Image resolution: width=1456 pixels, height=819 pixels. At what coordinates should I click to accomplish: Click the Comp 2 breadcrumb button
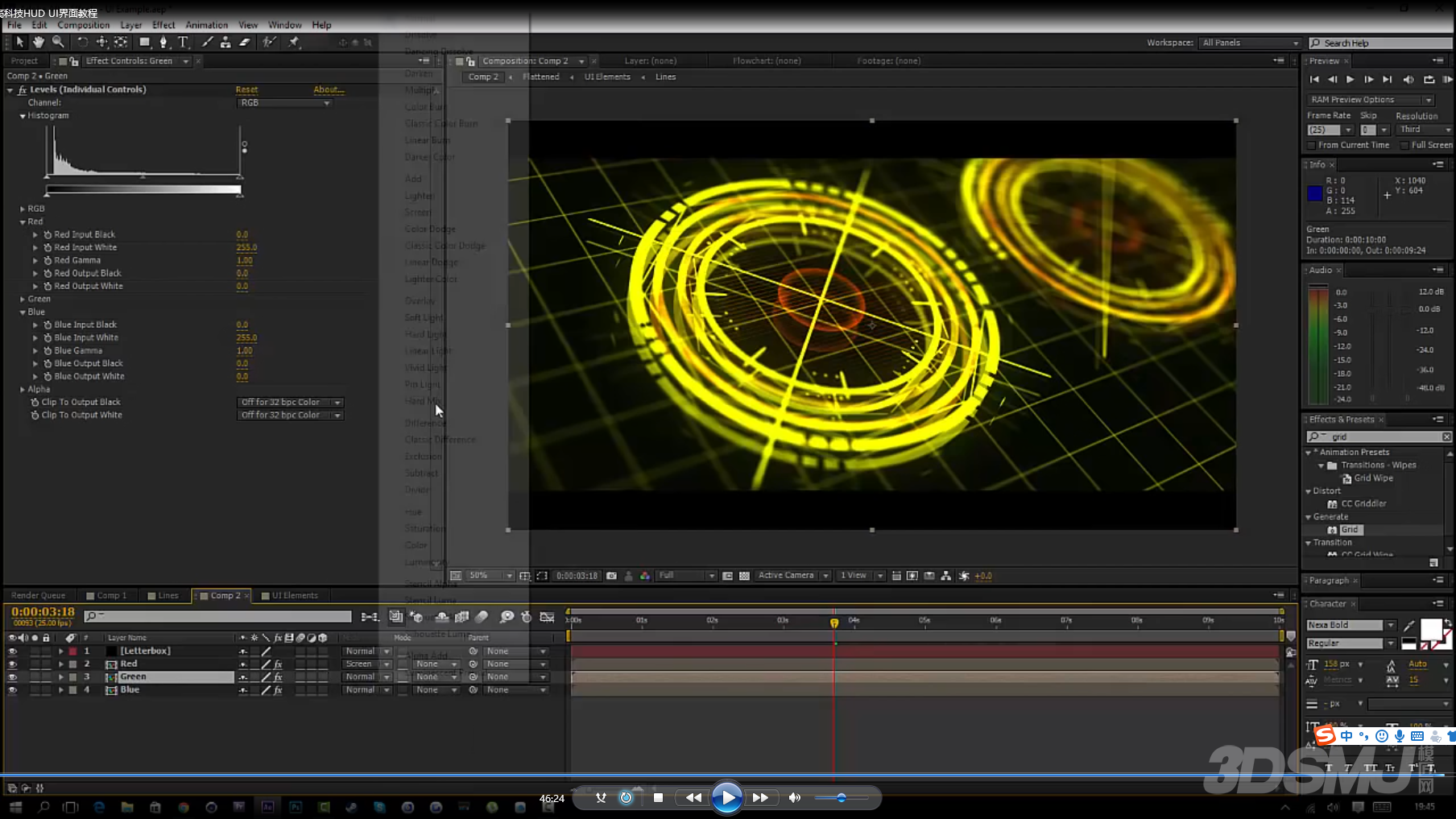point(483,77)
